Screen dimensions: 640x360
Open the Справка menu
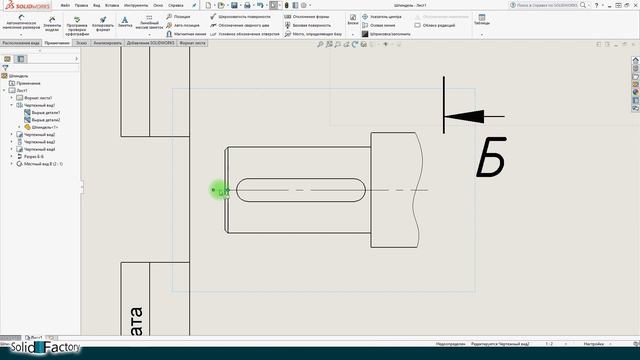click(x=176, y=5)
